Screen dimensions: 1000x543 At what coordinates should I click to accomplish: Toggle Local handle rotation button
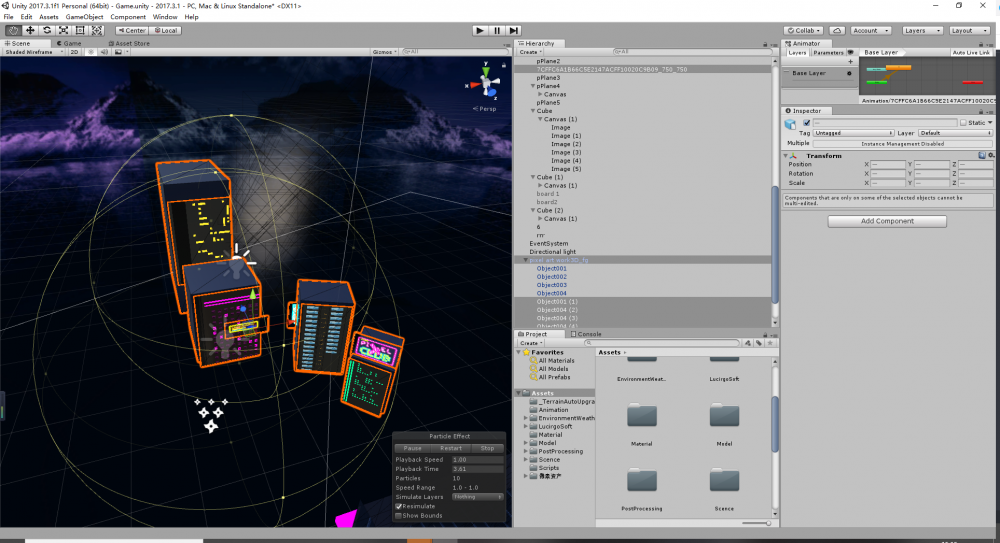[x=166, y=30]
